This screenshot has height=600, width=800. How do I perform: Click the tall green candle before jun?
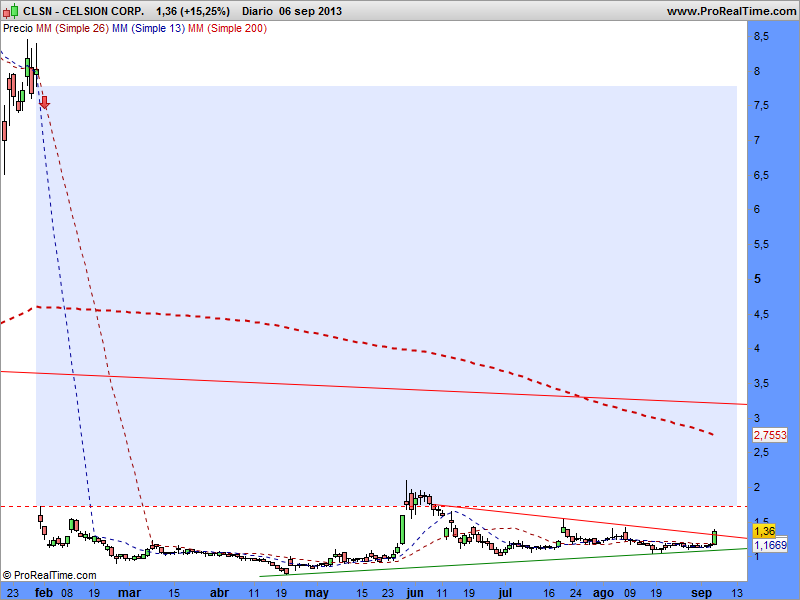[402, 529]
